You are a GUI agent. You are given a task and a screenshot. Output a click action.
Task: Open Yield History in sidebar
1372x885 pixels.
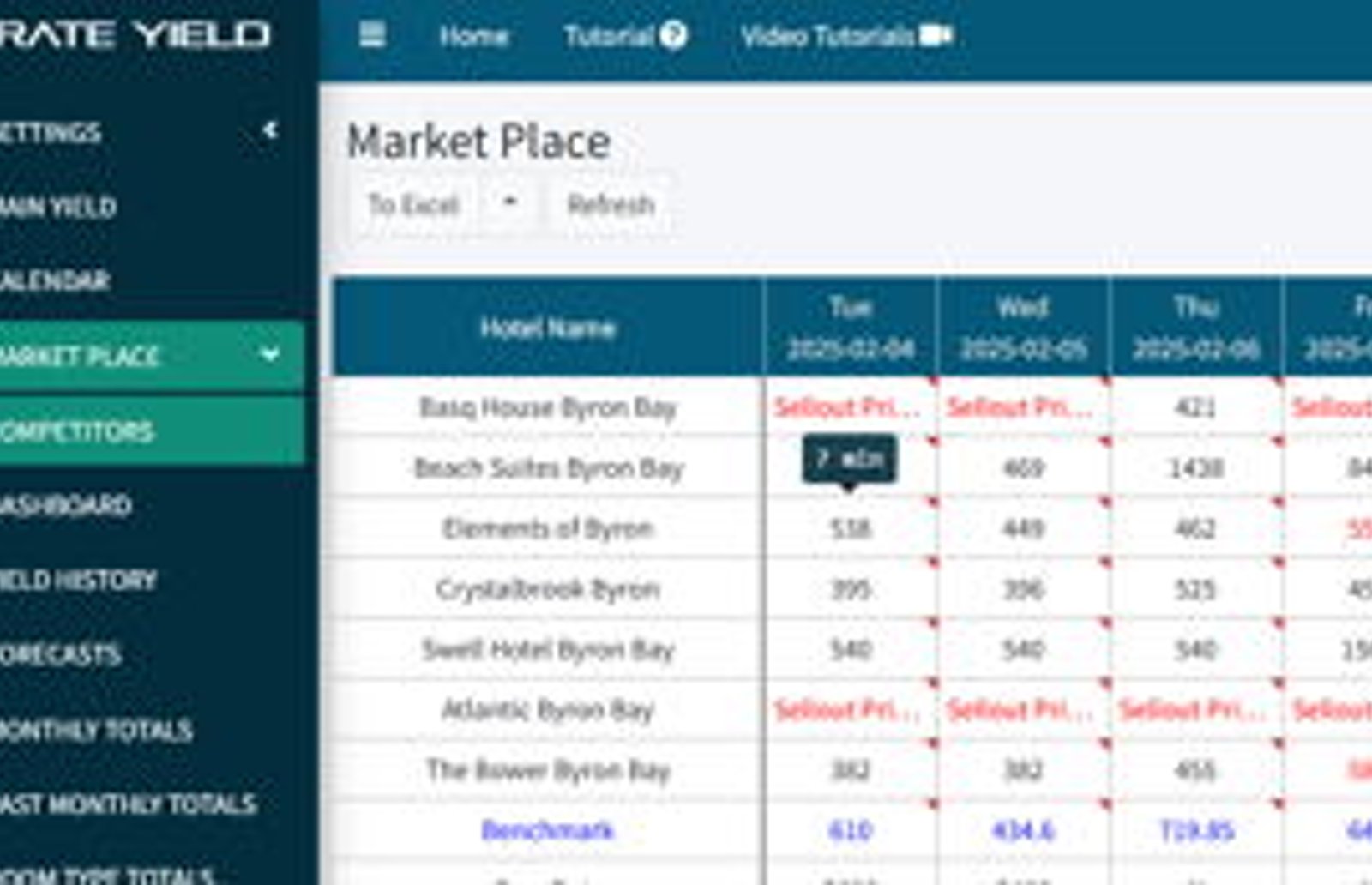coord(78,580)
